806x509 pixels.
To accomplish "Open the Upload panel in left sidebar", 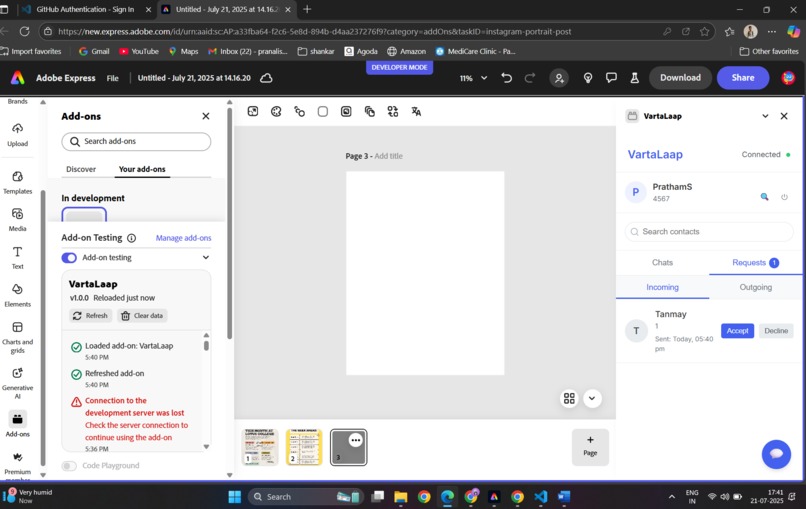I will pos(17,135).
